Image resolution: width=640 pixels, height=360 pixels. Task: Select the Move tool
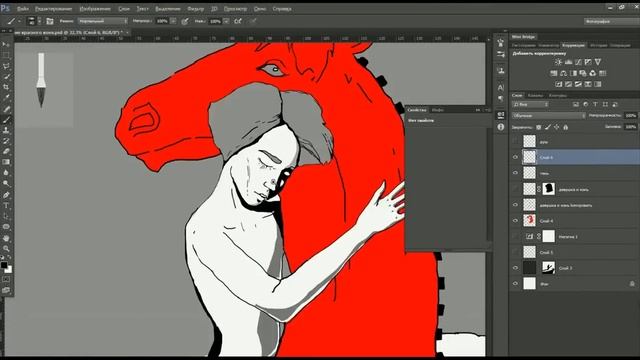pos(6,44)
